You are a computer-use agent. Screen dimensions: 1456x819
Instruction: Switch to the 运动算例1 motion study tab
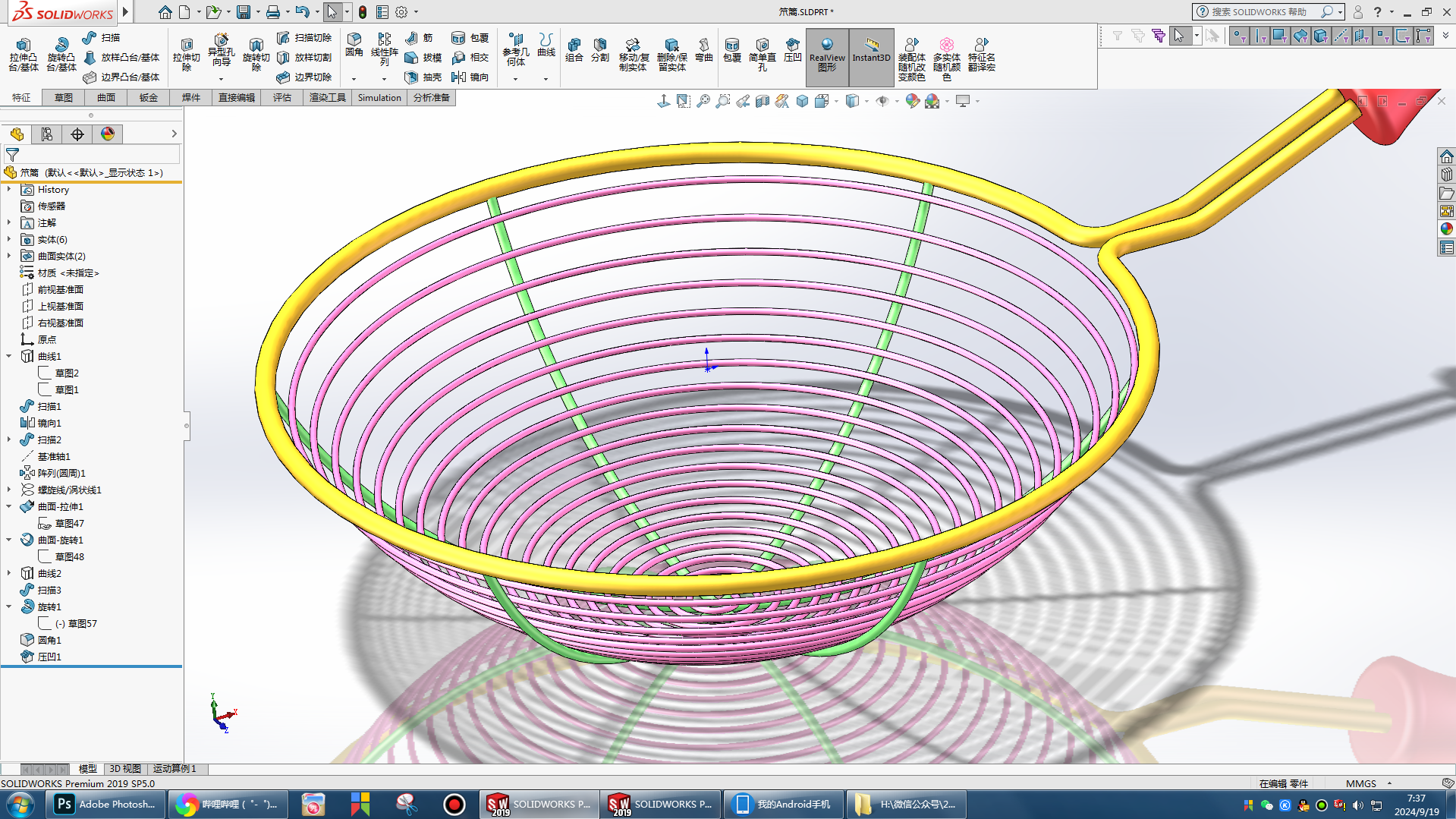tap(175, 769)
